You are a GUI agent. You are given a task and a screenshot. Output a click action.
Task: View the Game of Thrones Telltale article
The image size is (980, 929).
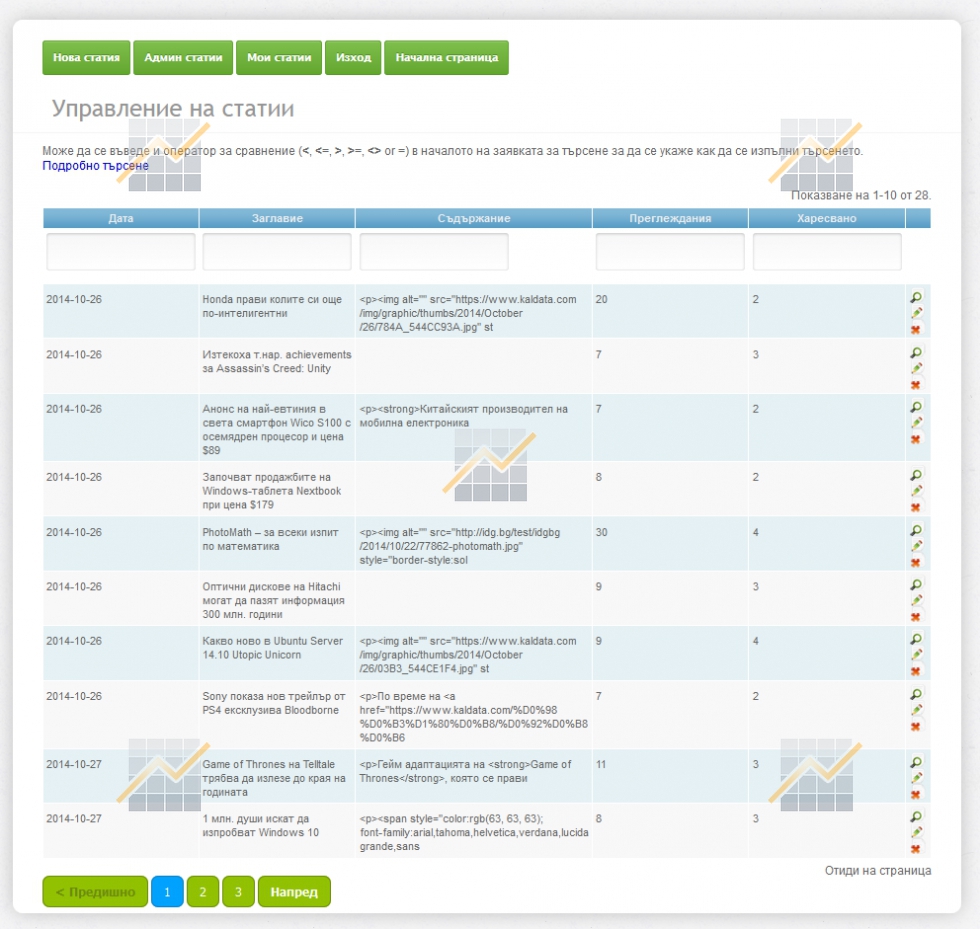pos(915,762)
